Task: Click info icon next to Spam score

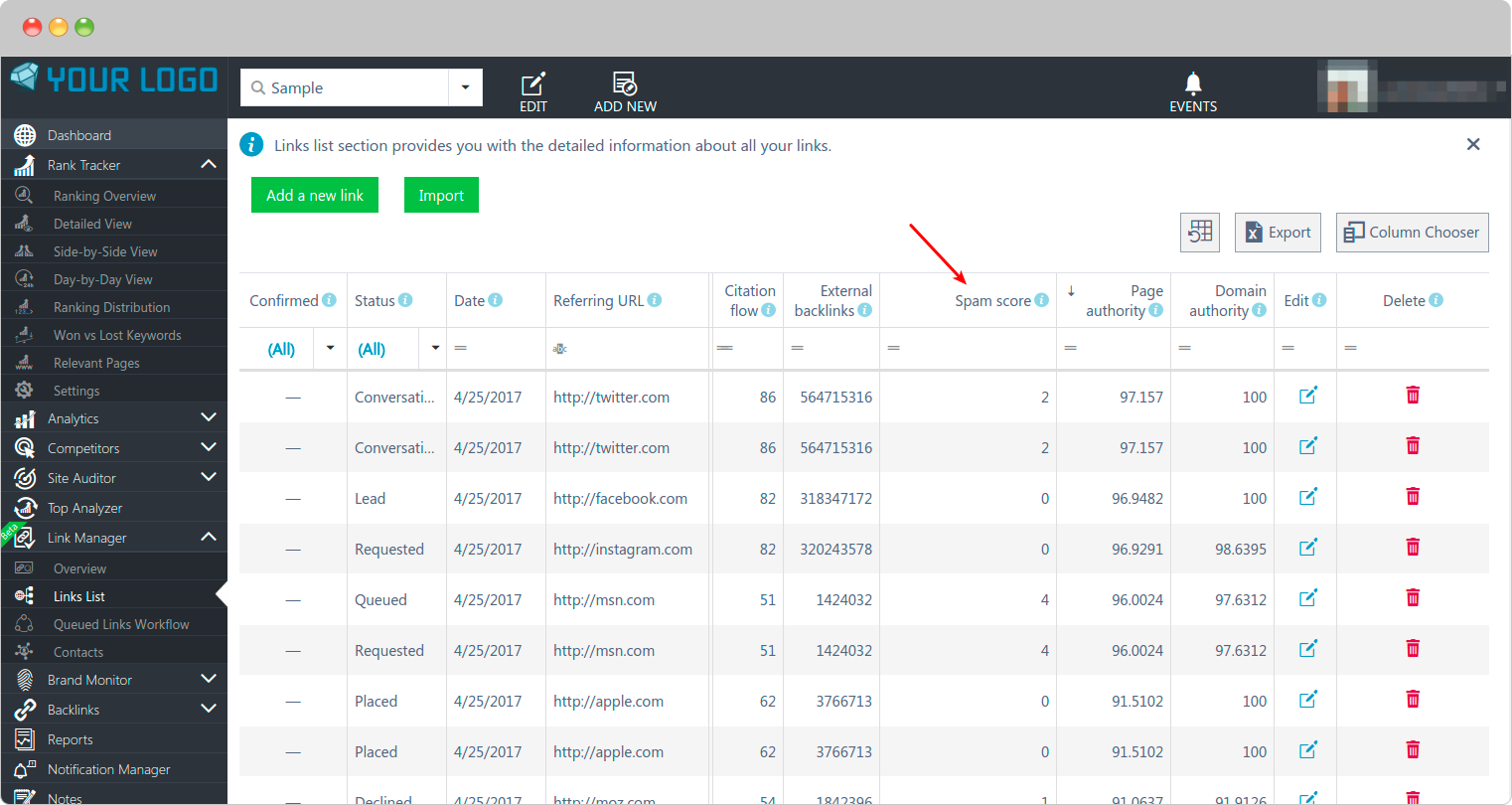Action: click(x=1041, y=300)
